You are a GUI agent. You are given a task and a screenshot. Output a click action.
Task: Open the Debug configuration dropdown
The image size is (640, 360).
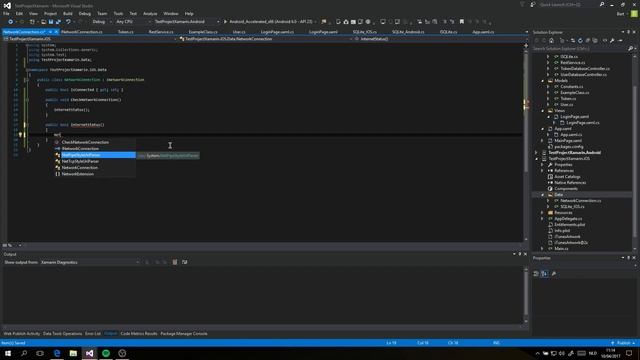(101, 22)
